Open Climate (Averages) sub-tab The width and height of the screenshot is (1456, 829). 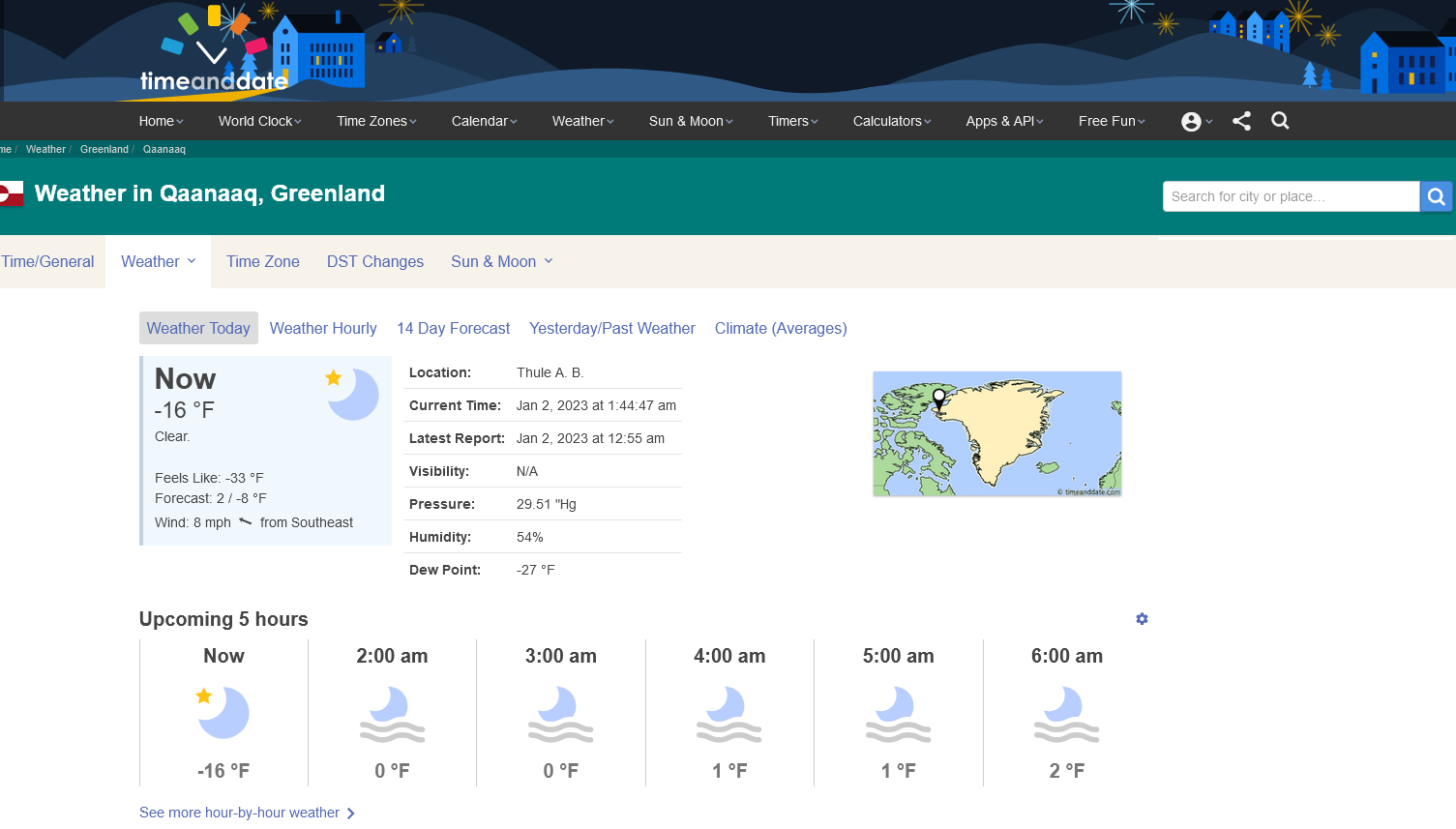[x=781, y=328]
